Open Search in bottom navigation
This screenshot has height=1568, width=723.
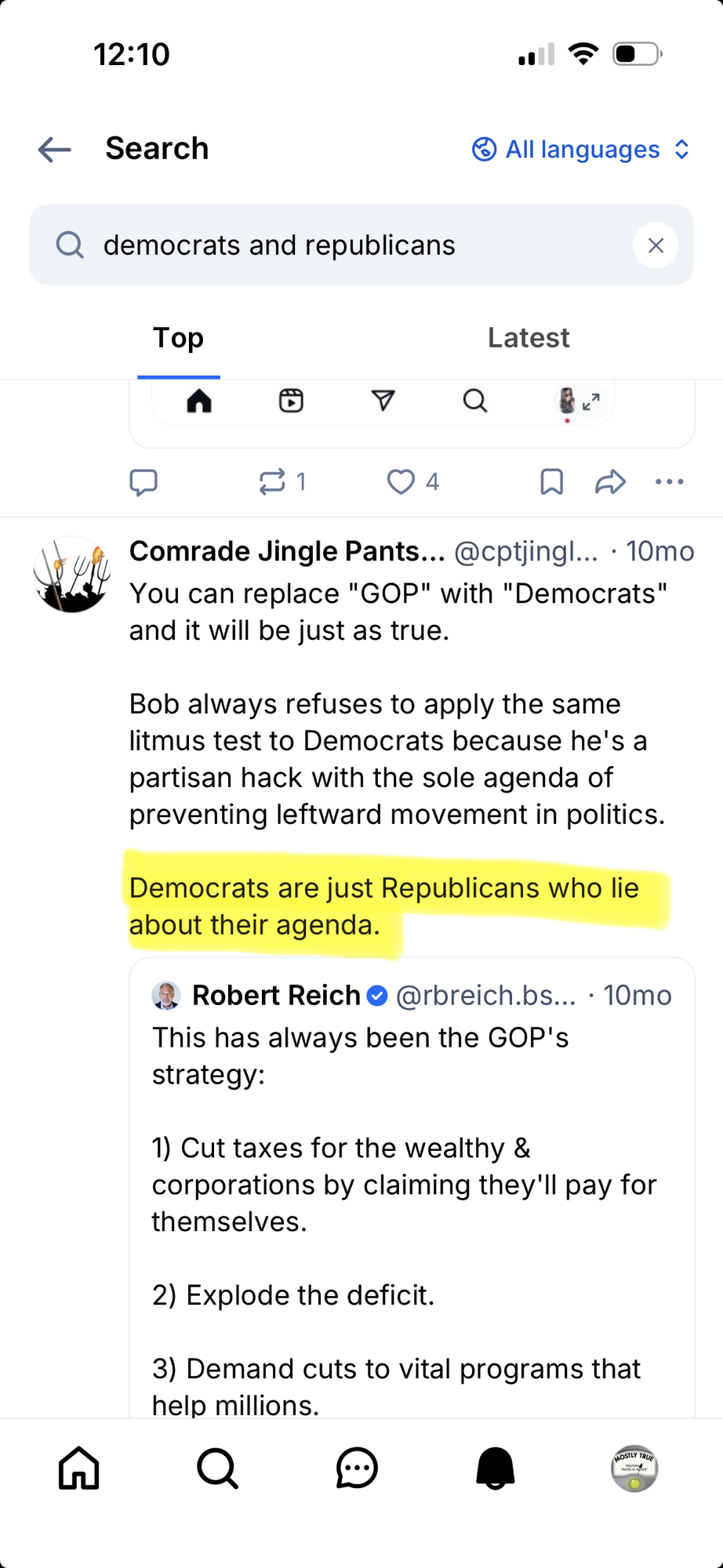pos(217,1468)
